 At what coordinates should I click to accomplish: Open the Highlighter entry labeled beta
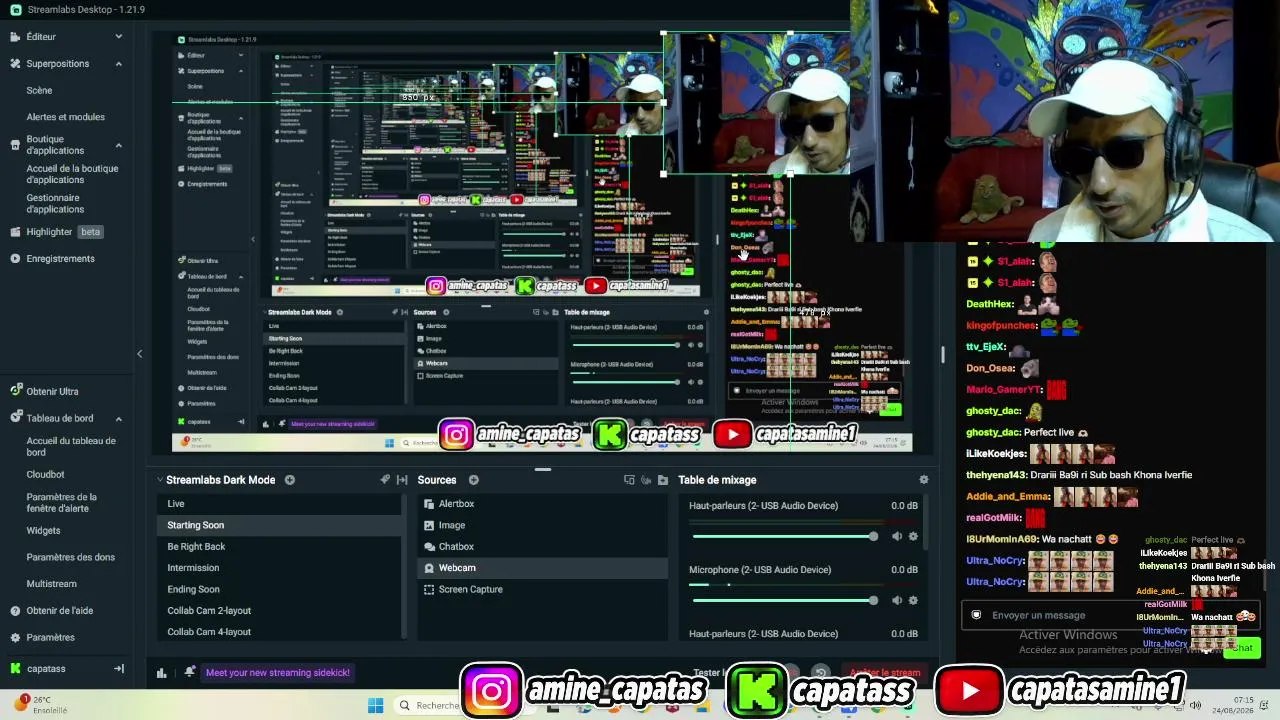(65, 232)
